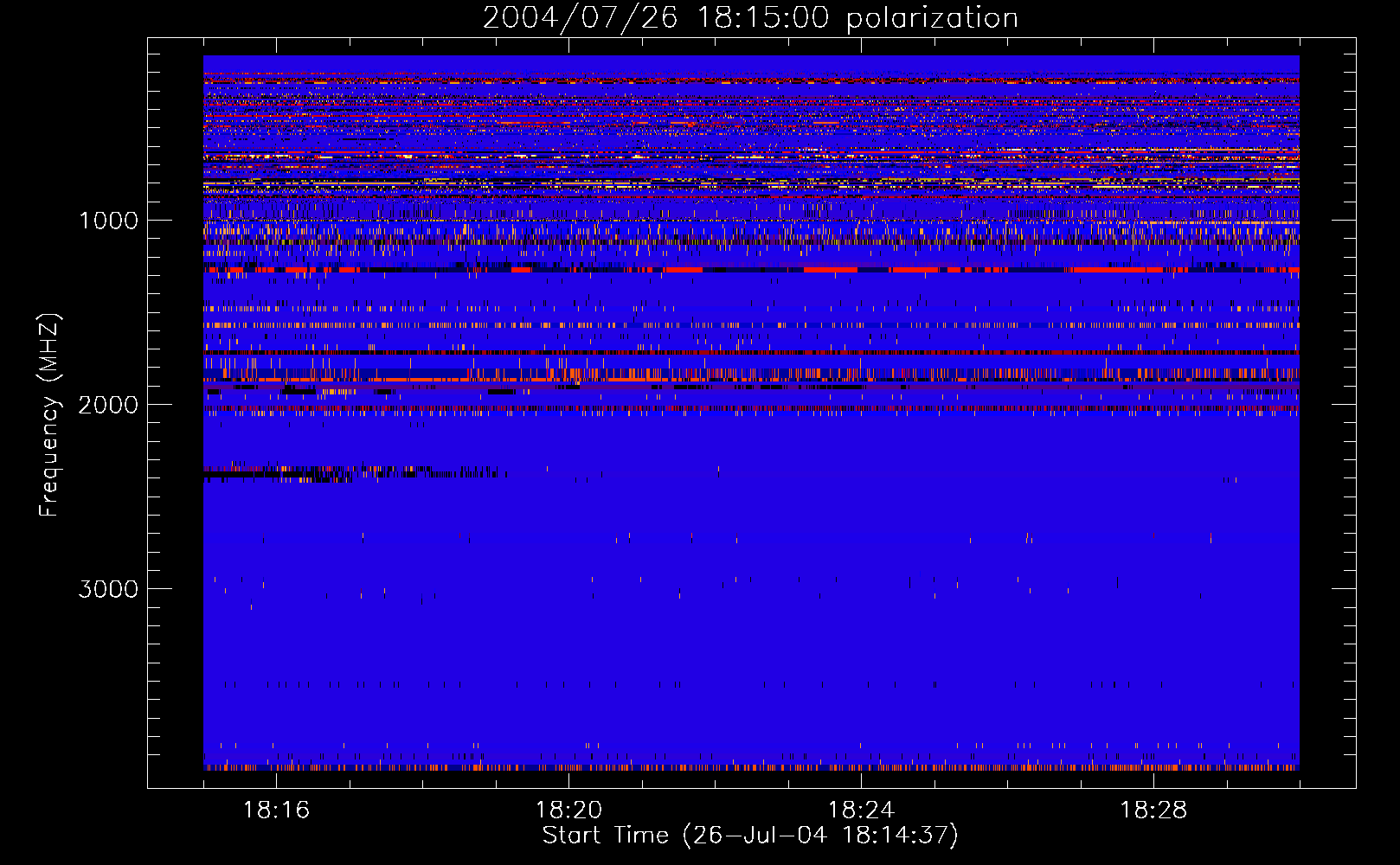Viewport: 1400px width, 865px height.
Task: Click the plot title '2004/07/26 18:15:00 polarization'
Action: 750,18
